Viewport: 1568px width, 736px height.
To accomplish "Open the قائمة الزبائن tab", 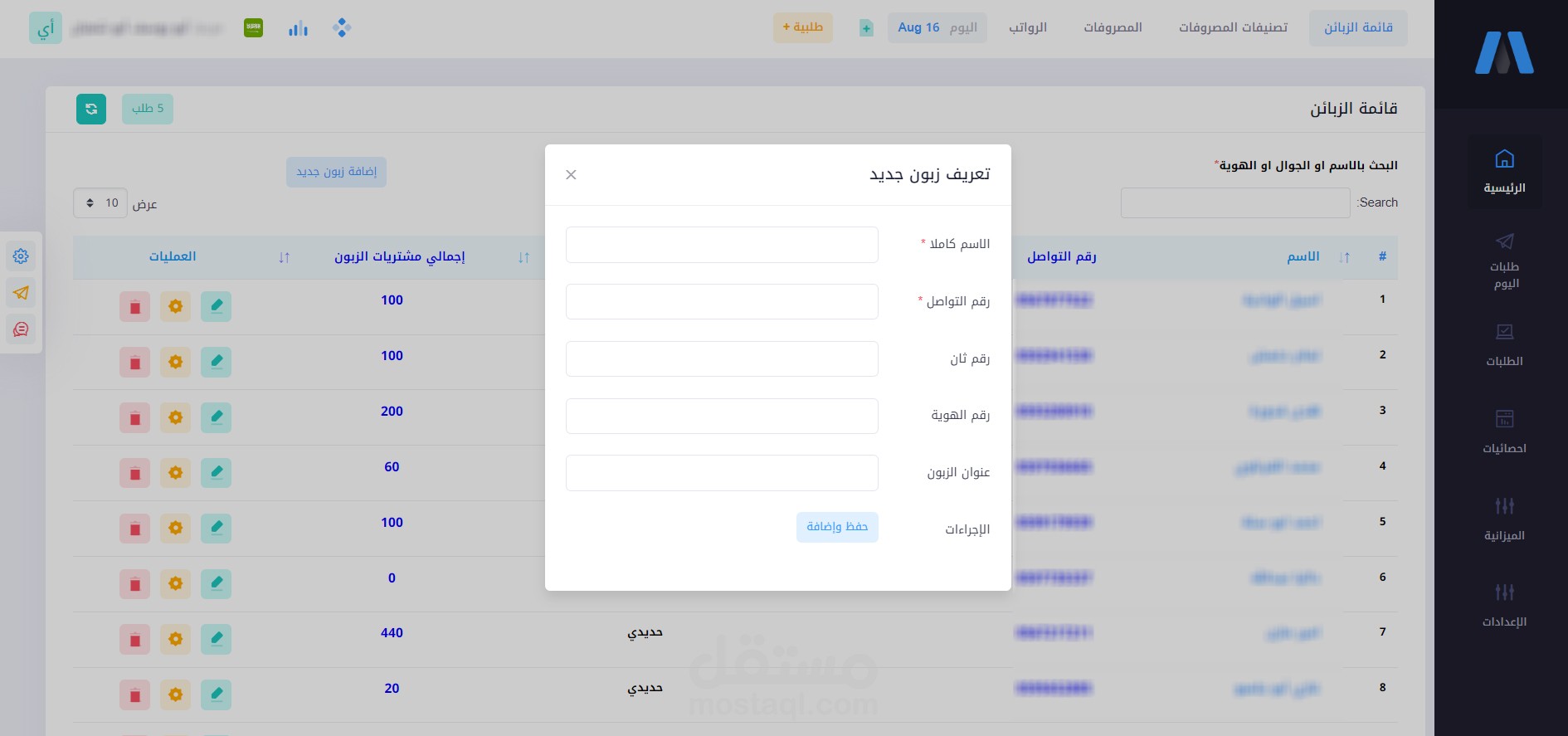I will [1358, 27].
